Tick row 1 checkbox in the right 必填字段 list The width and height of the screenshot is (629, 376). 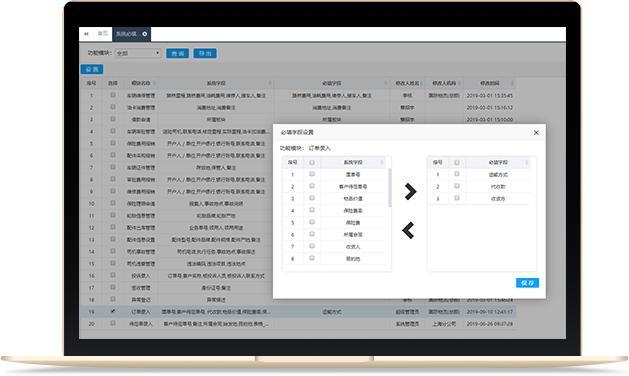[457, 174]
